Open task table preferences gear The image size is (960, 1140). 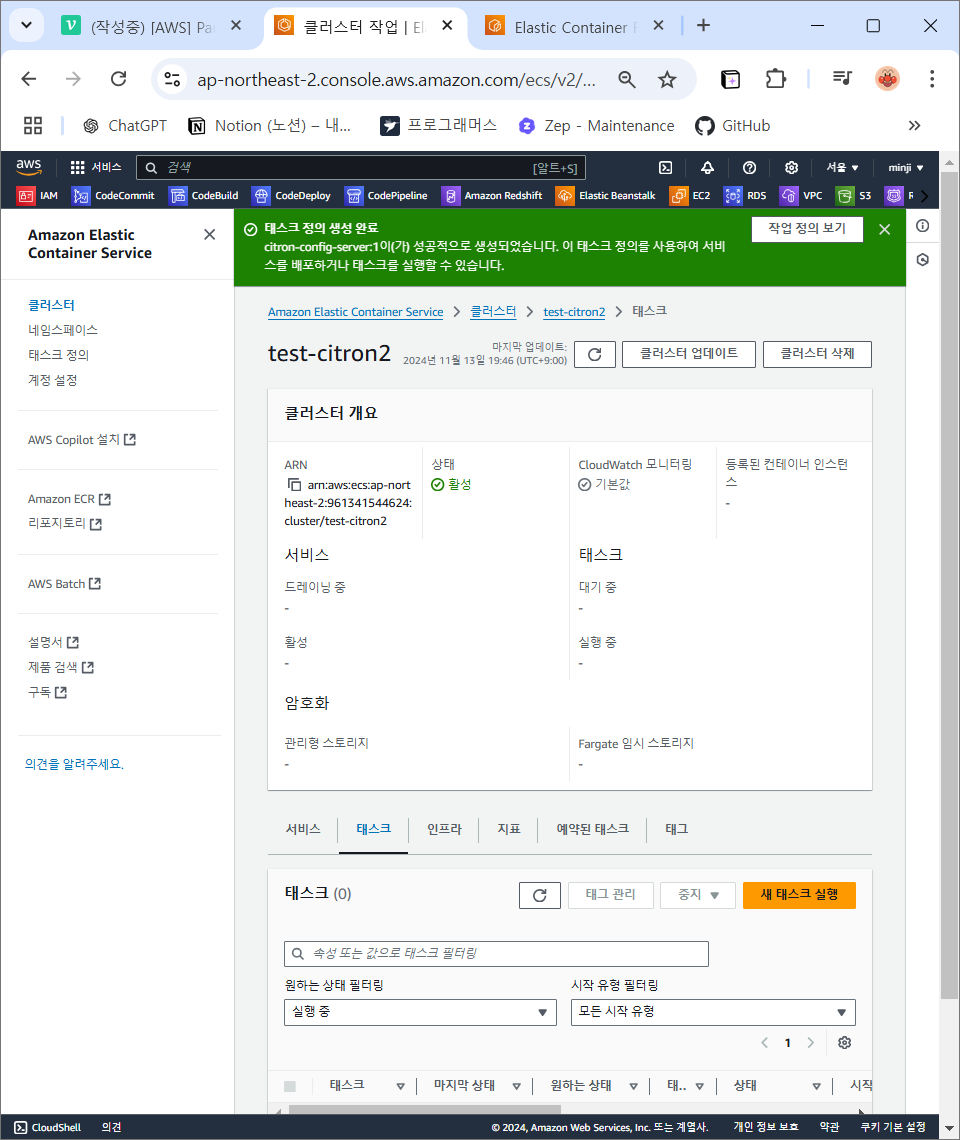click(844, 1043)
